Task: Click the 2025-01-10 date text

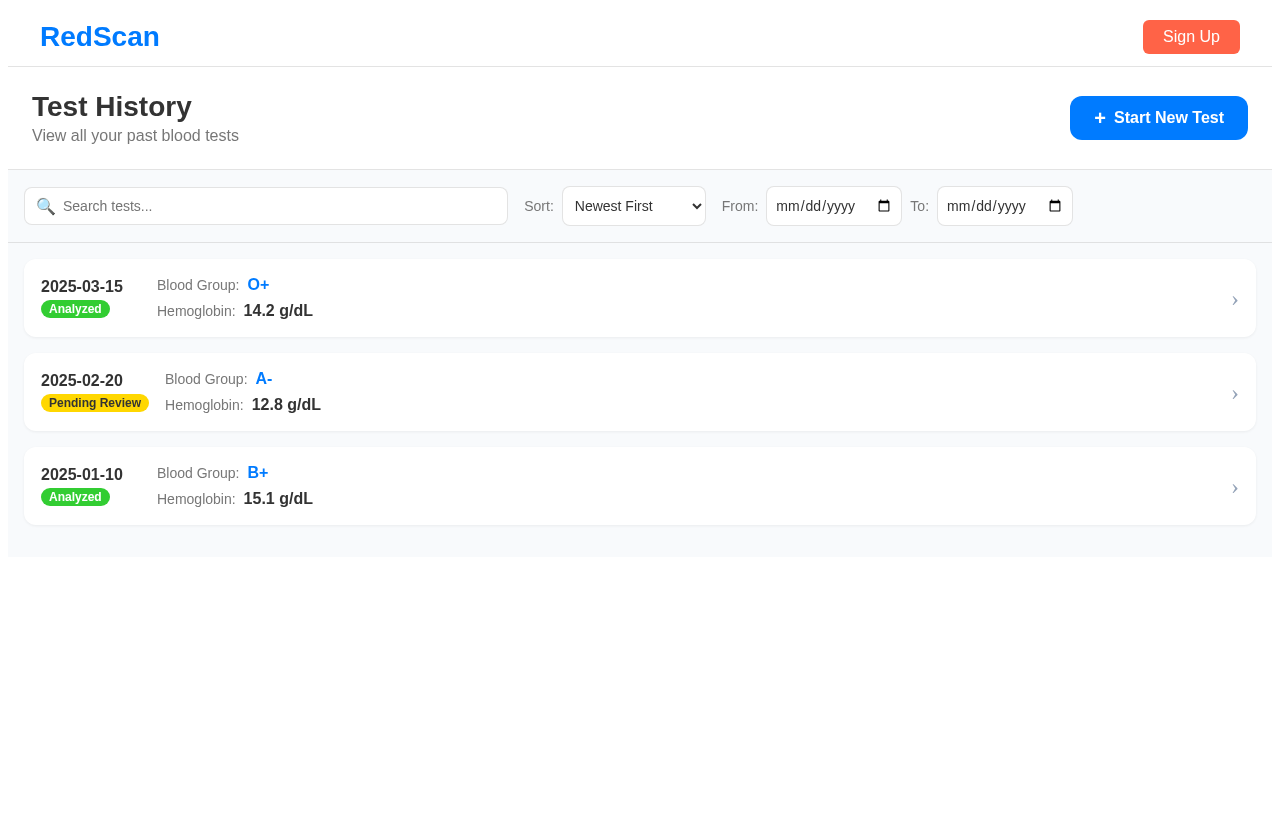Action: [82, 475]
